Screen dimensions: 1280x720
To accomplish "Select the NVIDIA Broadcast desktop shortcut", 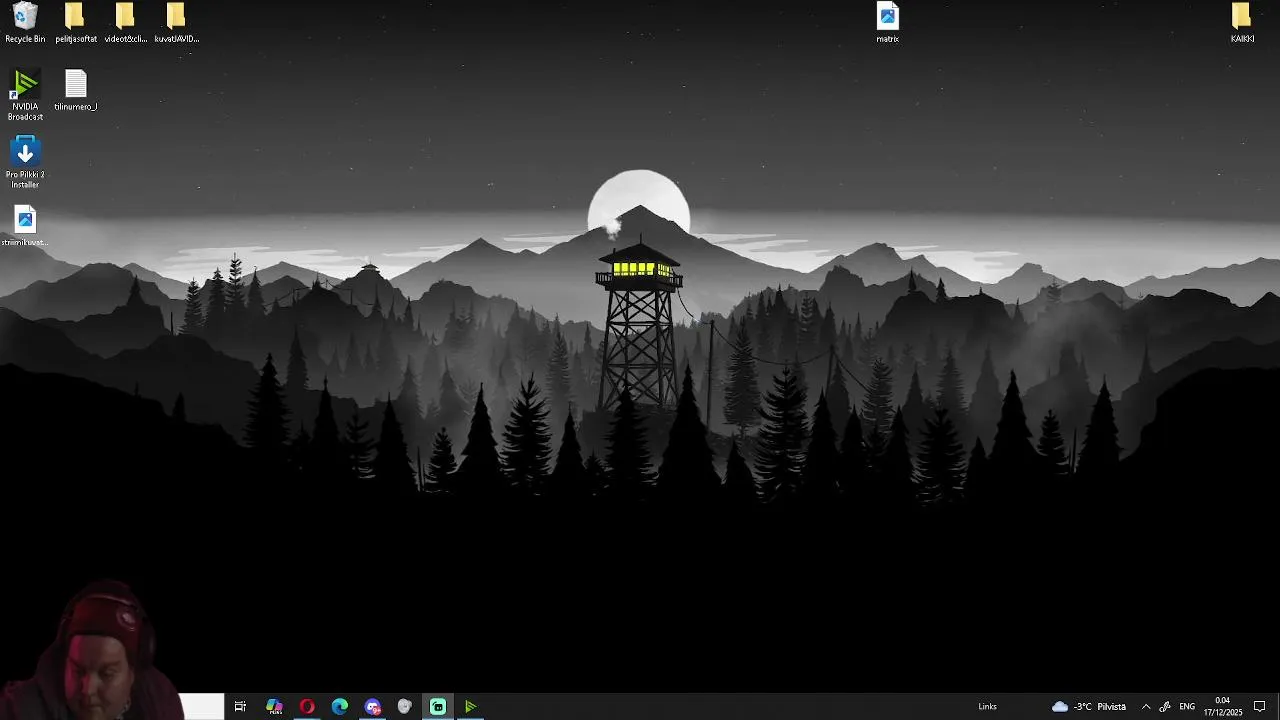I will click(25, 96).
